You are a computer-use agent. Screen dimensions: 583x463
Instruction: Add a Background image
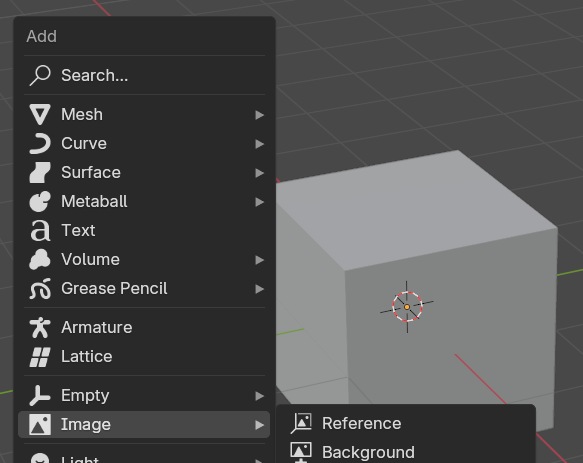tap(406, 452)
